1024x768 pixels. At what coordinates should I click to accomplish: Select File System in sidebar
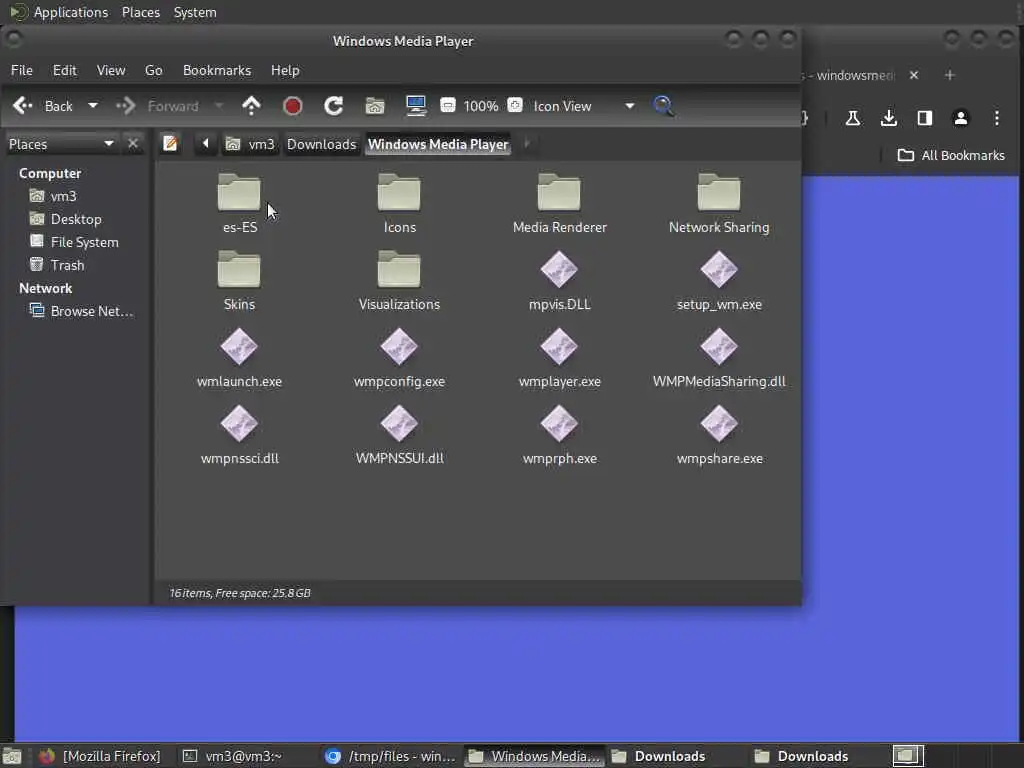(74, 242)
